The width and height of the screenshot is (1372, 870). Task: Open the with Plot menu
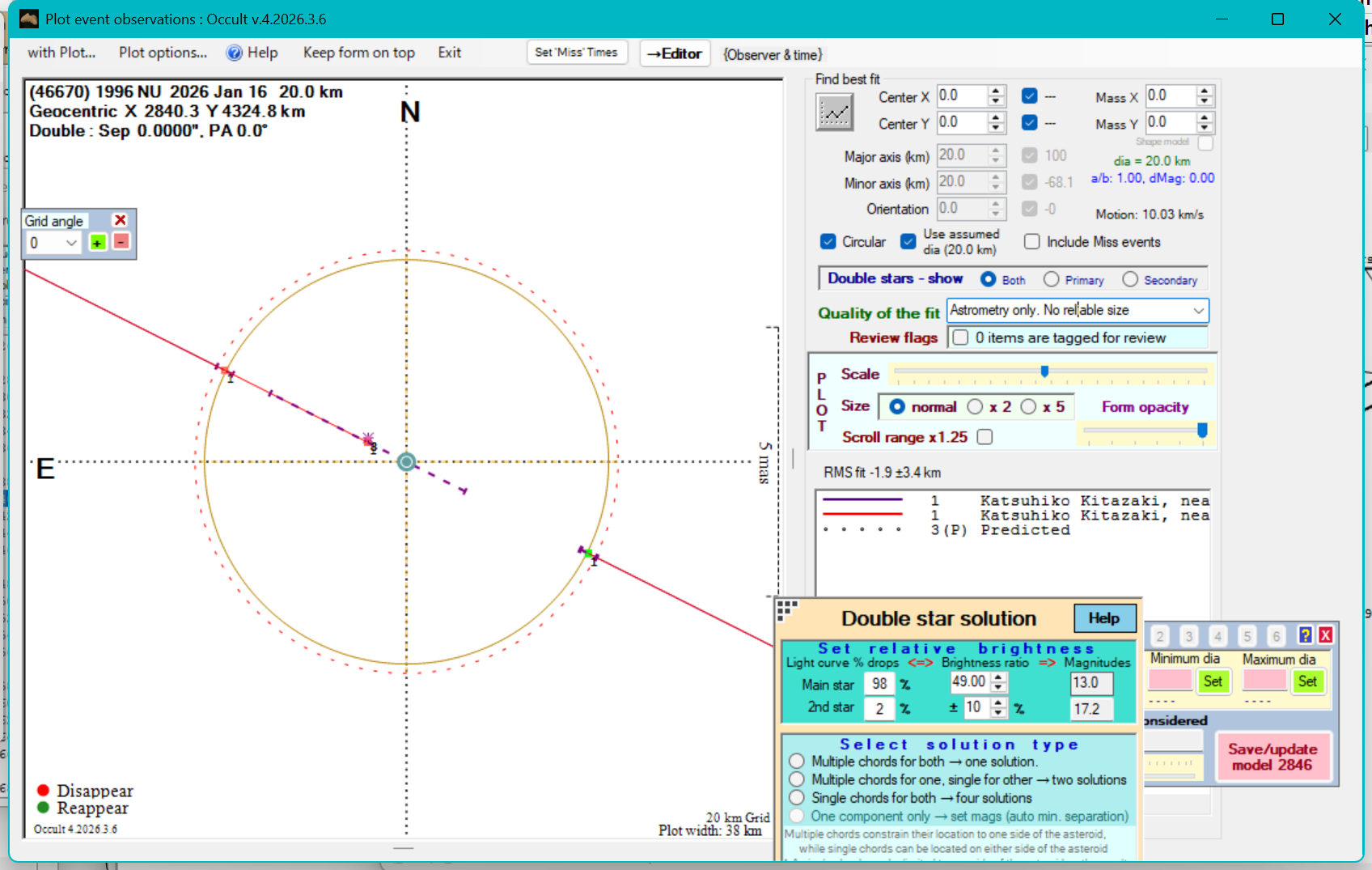61,53
